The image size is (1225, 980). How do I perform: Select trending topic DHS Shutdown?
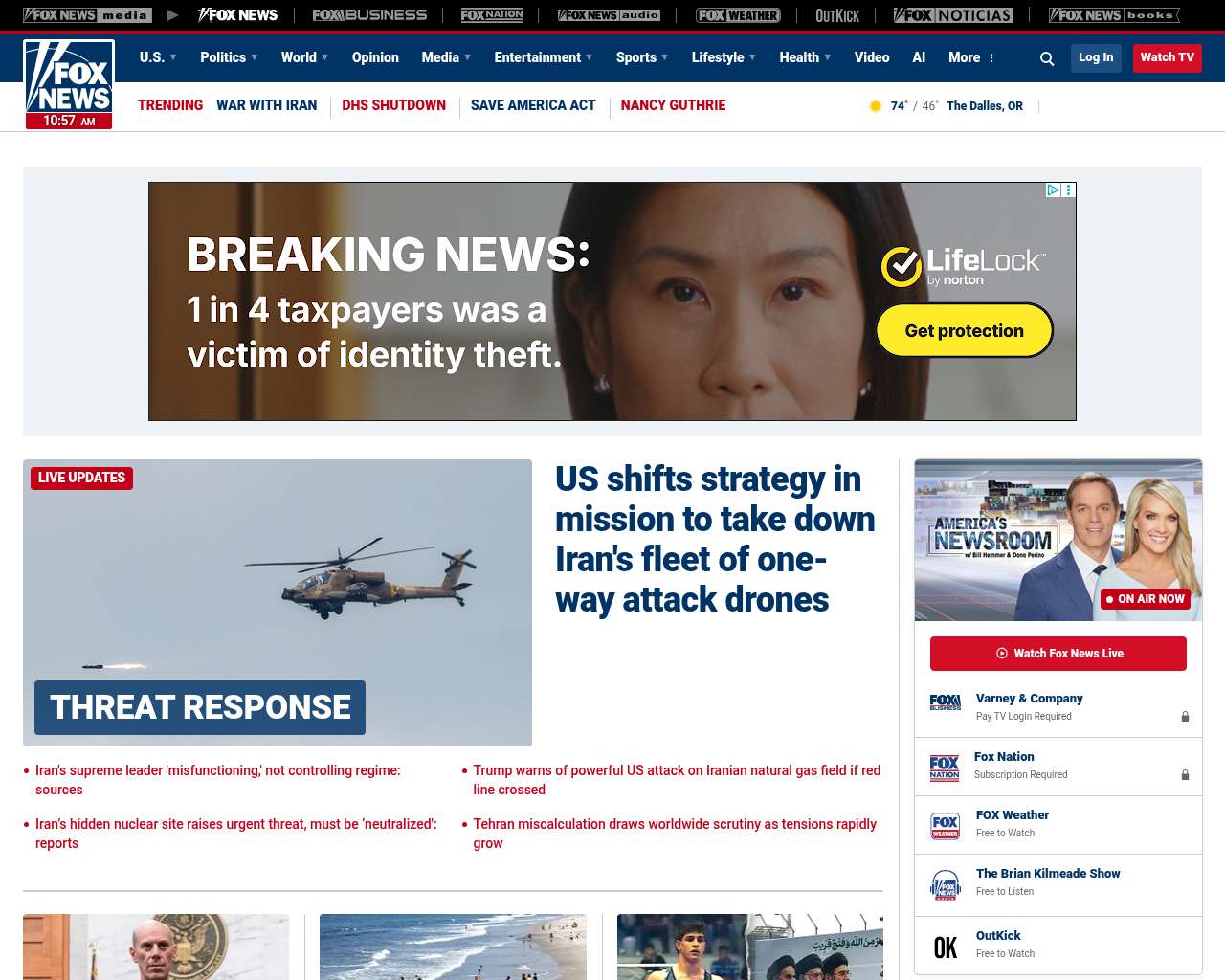(394, 105)
